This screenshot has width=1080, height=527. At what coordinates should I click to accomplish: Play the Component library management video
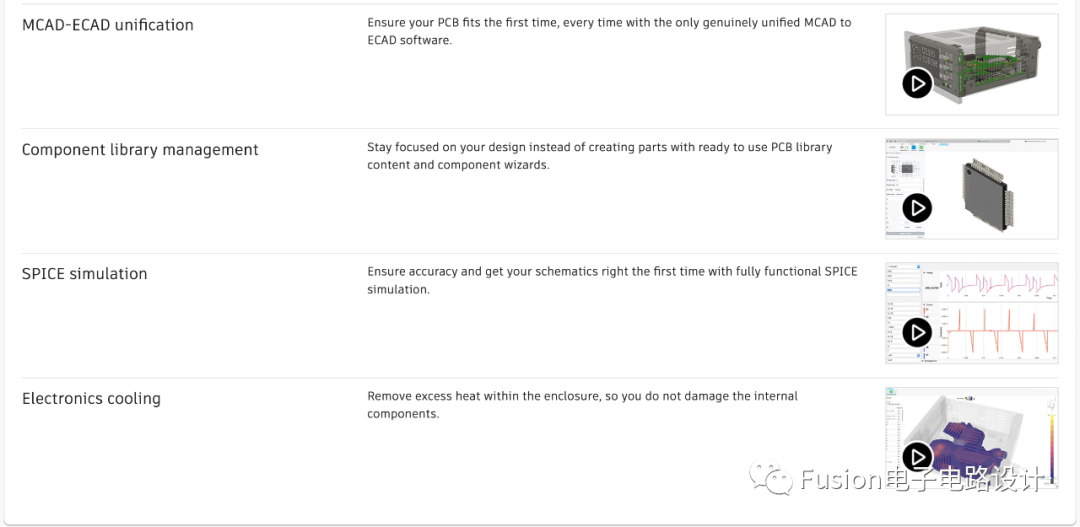click(917, 208)
